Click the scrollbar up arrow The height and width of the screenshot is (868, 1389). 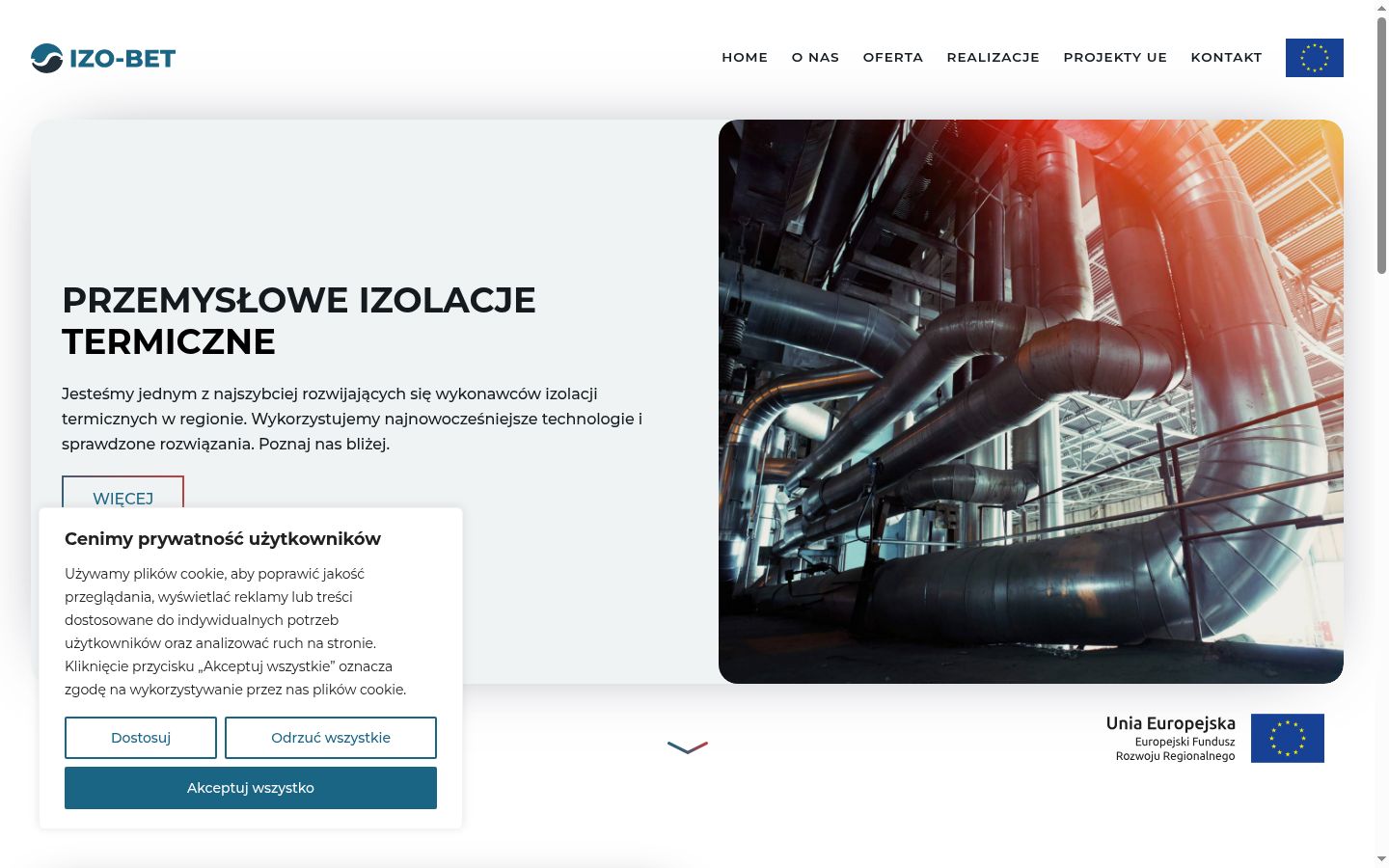tap(1381, 7)
